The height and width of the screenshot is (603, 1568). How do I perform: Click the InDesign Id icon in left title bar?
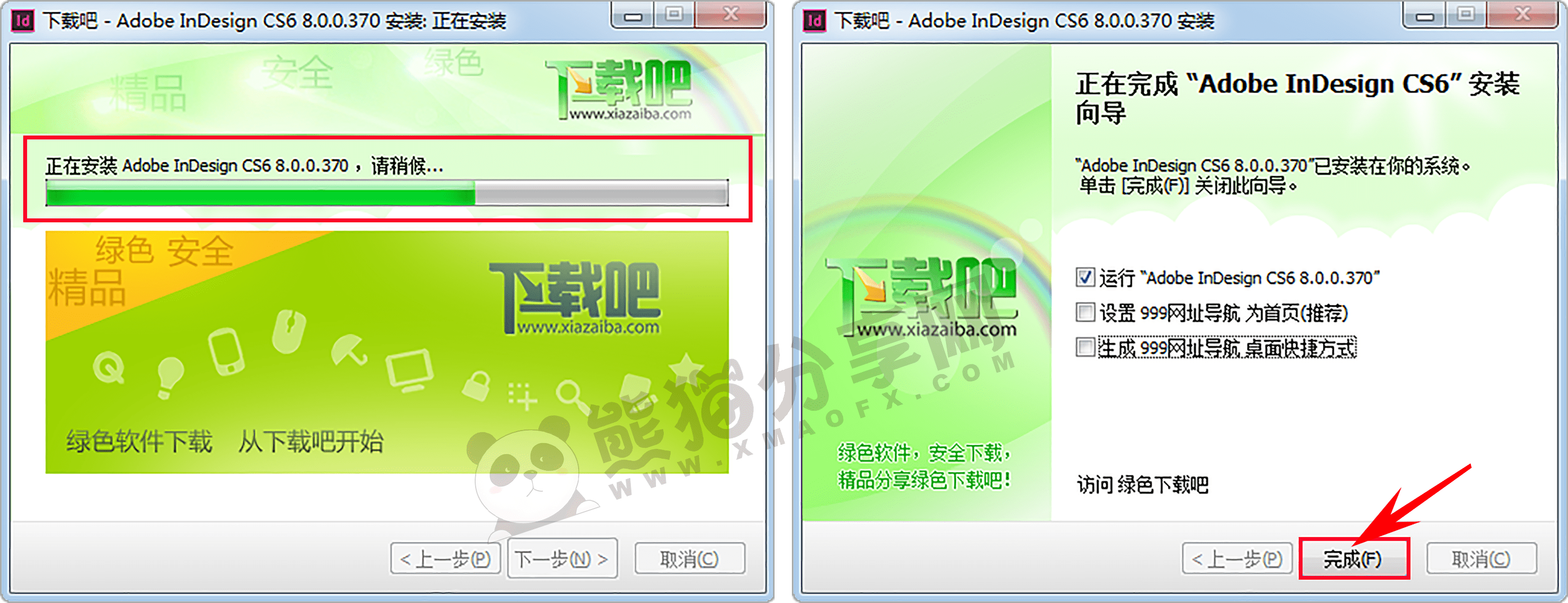click(22, 20)
